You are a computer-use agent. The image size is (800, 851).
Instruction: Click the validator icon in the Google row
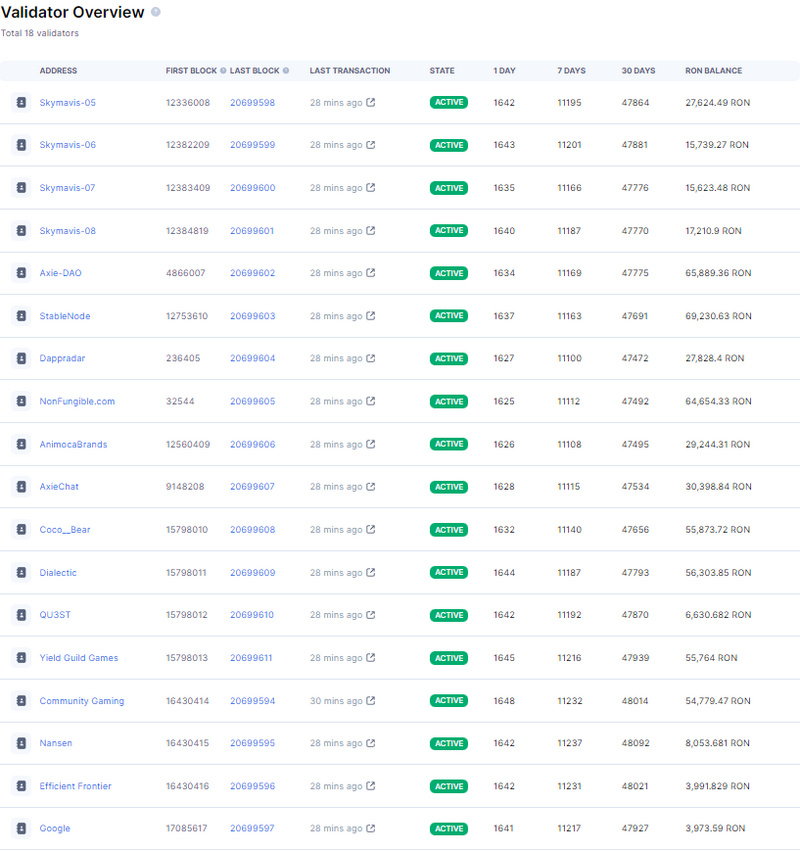21,828
